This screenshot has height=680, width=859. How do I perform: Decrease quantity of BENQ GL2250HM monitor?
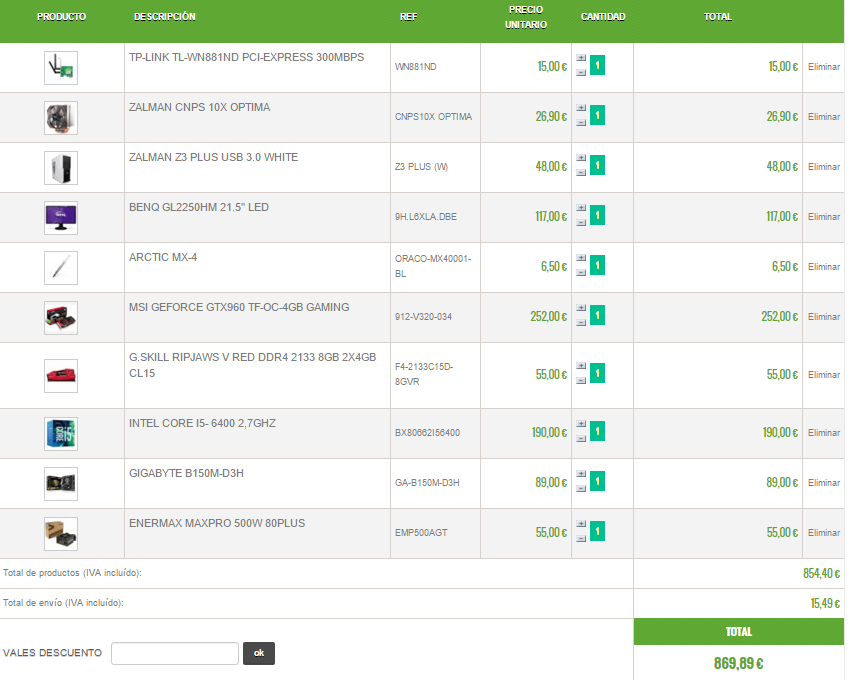coord(581,222)
